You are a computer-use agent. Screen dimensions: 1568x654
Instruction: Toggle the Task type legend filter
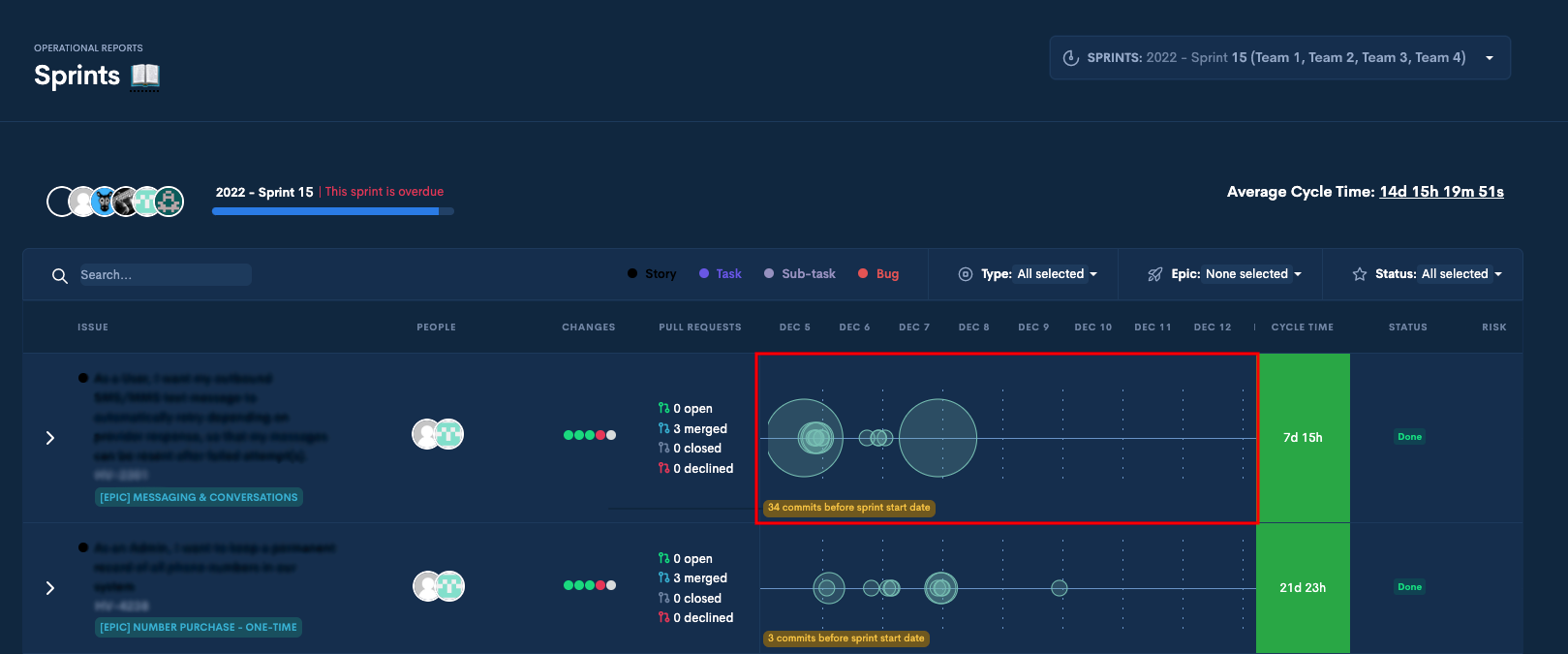721,274
